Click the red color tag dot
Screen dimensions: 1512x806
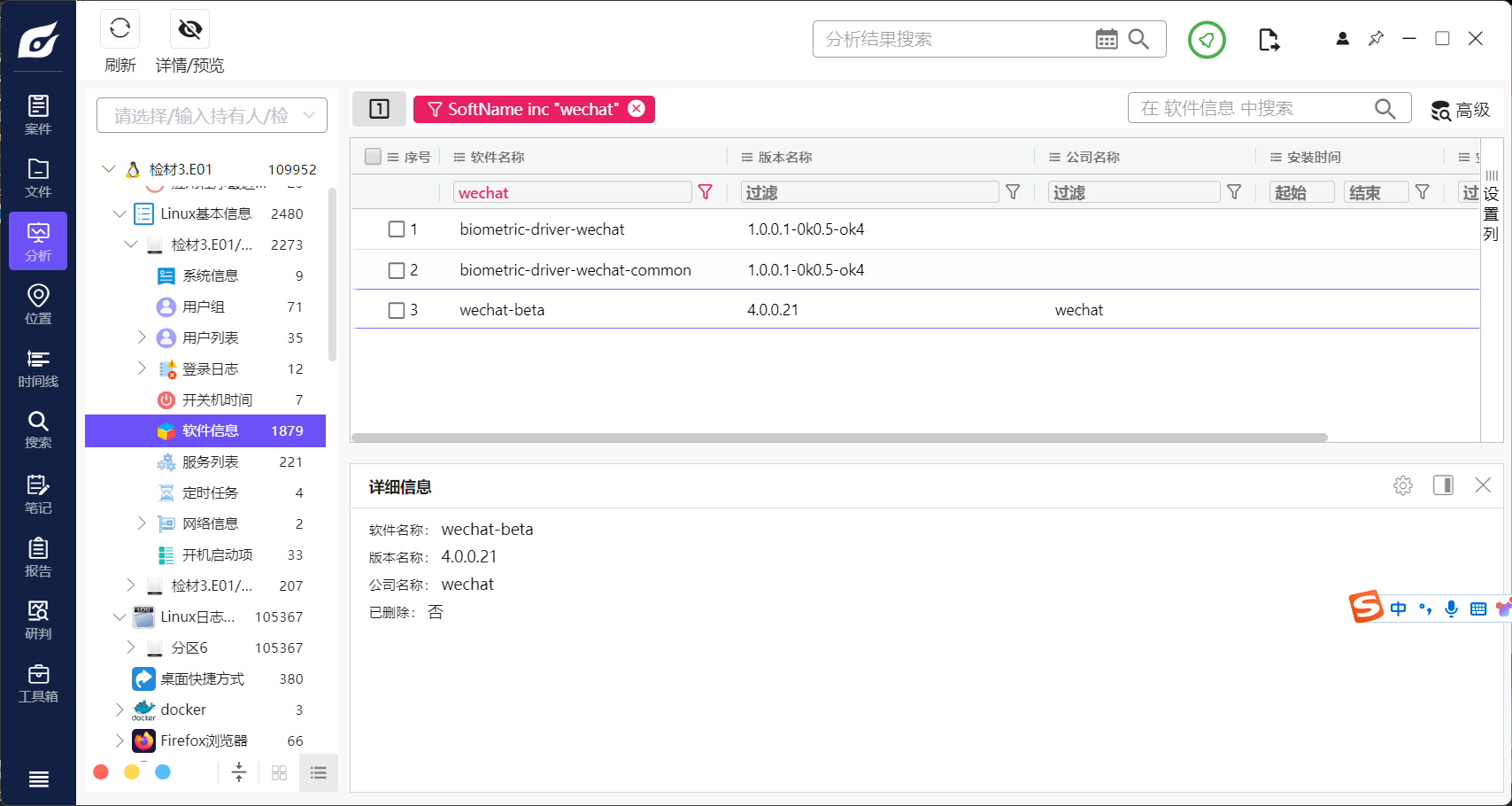click(101, 772)
